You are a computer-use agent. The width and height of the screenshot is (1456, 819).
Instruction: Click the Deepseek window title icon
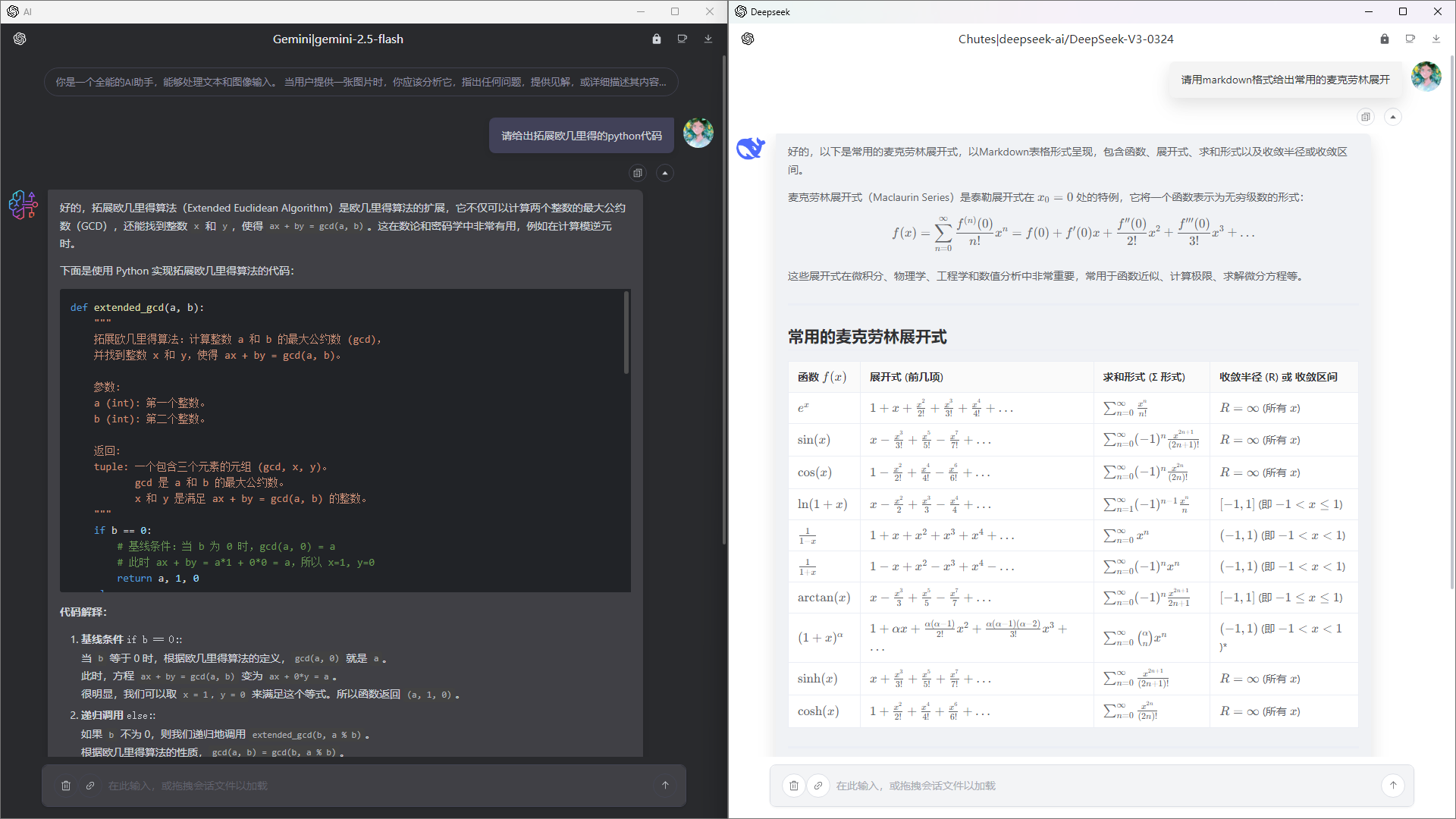tap(741, 11)
